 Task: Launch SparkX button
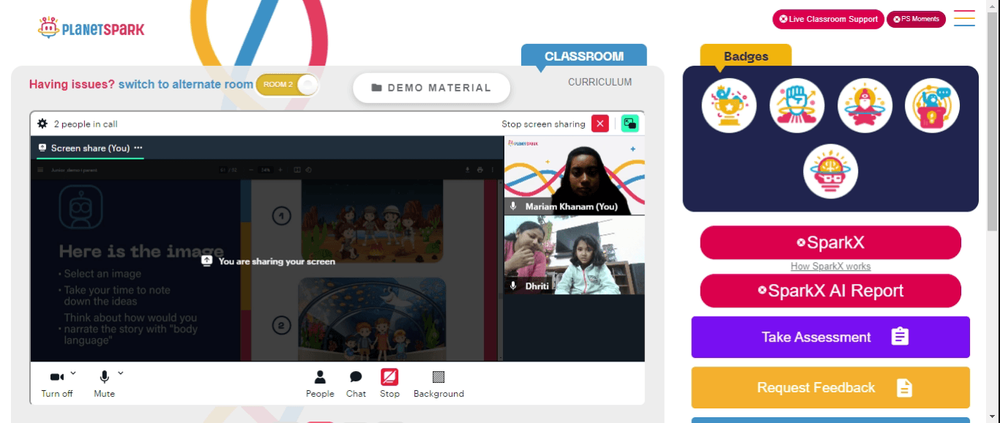(830, 242)
